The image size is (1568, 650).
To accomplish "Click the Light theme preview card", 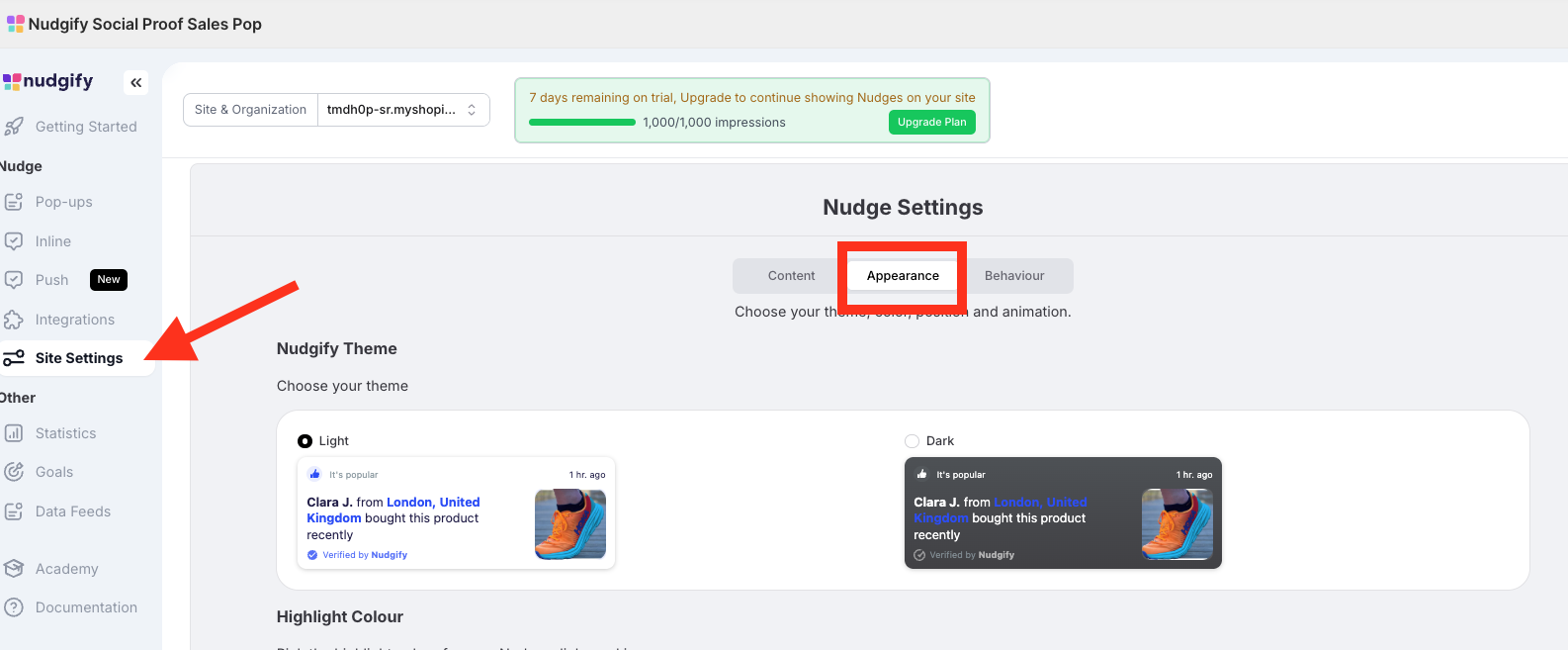I will pyautogui.click(x=456, y=513).
